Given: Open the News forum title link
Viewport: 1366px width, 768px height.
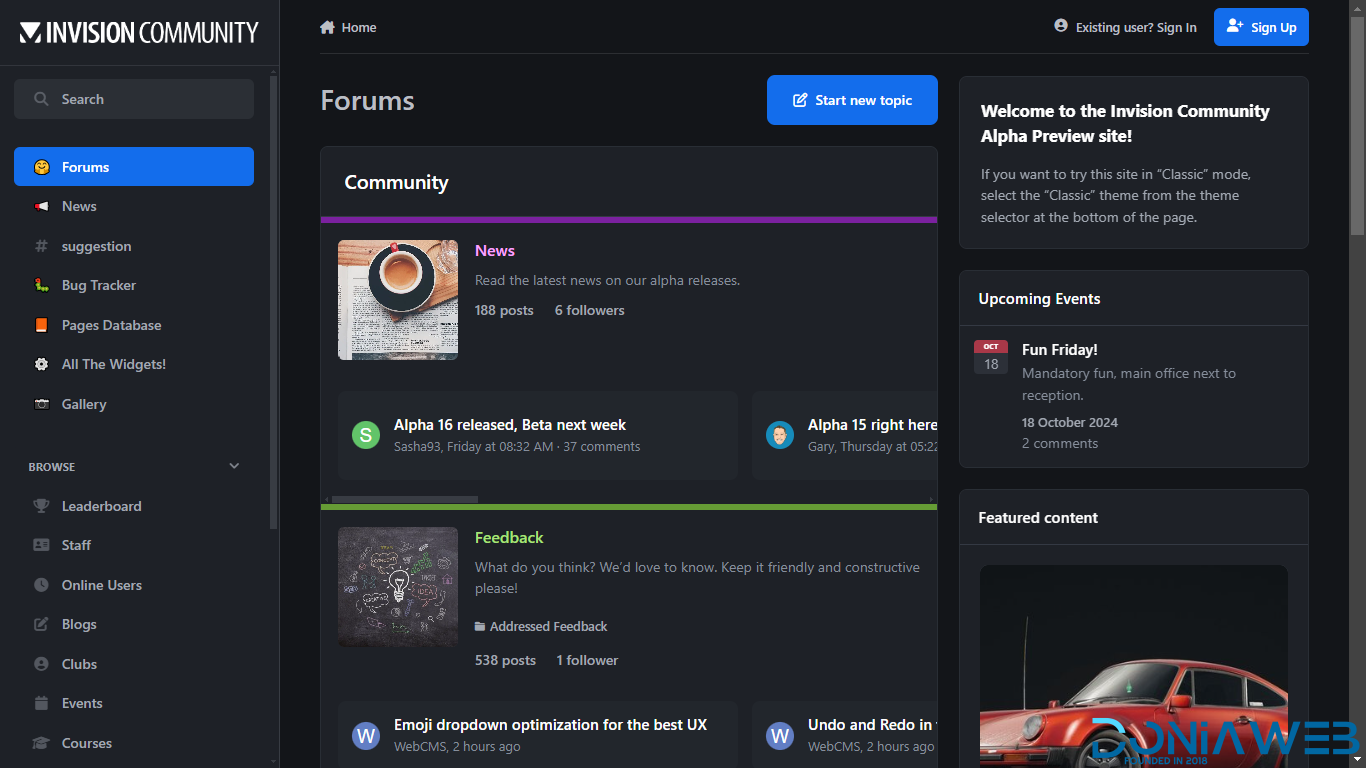Looking at the screenshot, I should point(495,251).
